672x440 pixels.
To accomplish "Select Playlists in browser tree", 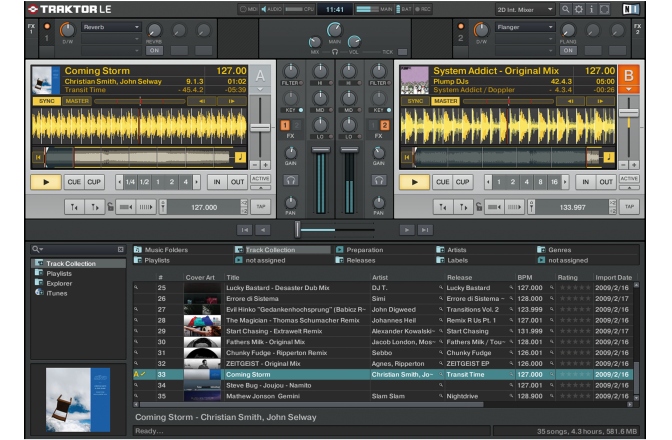I will (x=59, y=273).
